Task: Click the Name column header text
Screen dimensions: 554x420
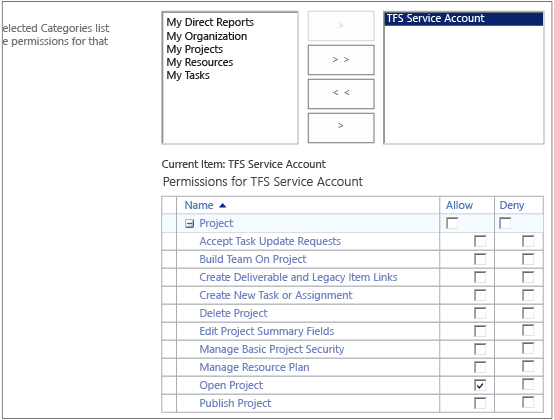Action: coord(199,205)
